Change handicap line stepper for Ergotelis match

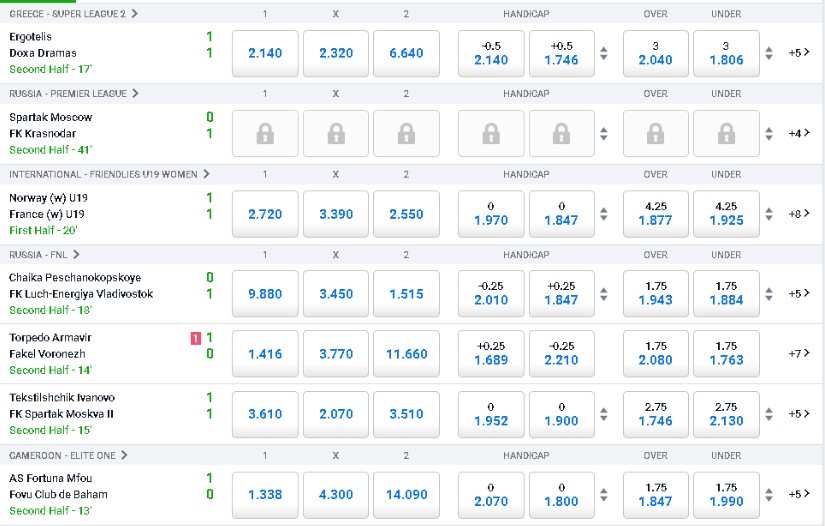(604, 53)
